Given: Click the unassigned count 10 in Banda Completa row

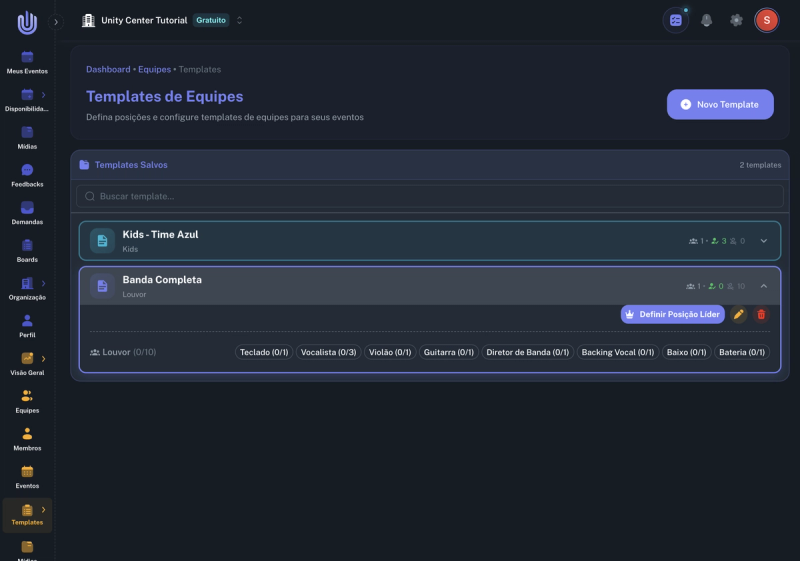Looking at the screenshot, I should (x=736, y=287).
